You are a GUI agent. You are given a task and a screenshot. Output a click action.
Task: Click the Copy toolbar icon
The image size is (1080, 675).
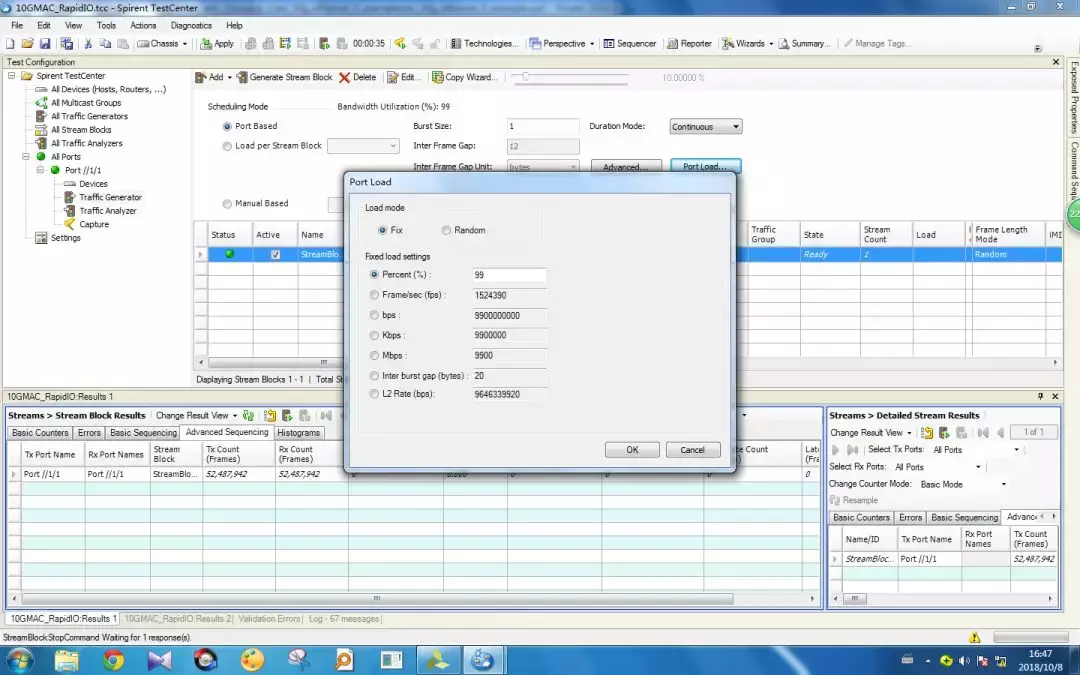105,43
